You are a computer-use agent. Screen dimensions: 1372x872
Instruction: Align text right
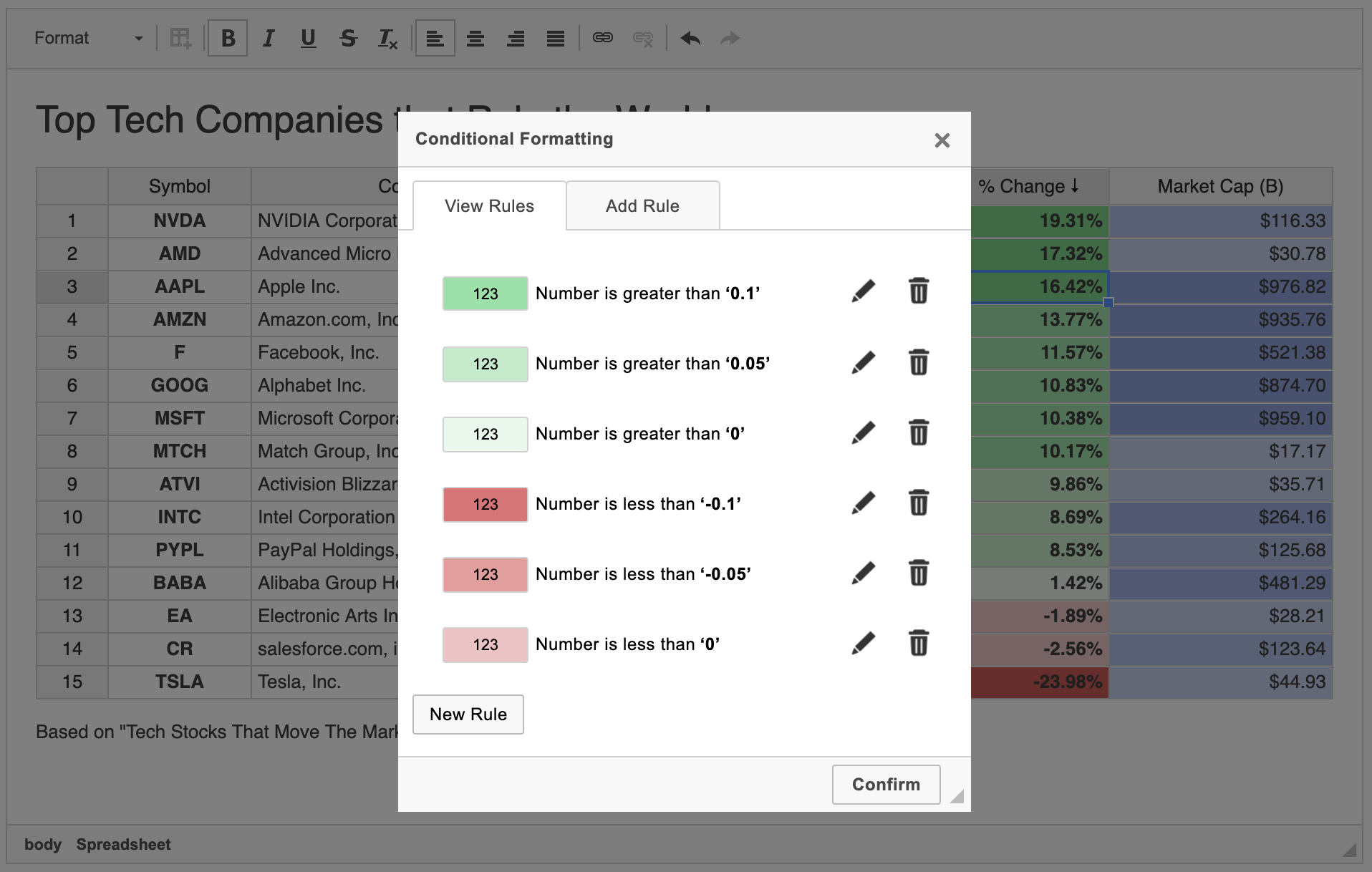pos(516,38)
